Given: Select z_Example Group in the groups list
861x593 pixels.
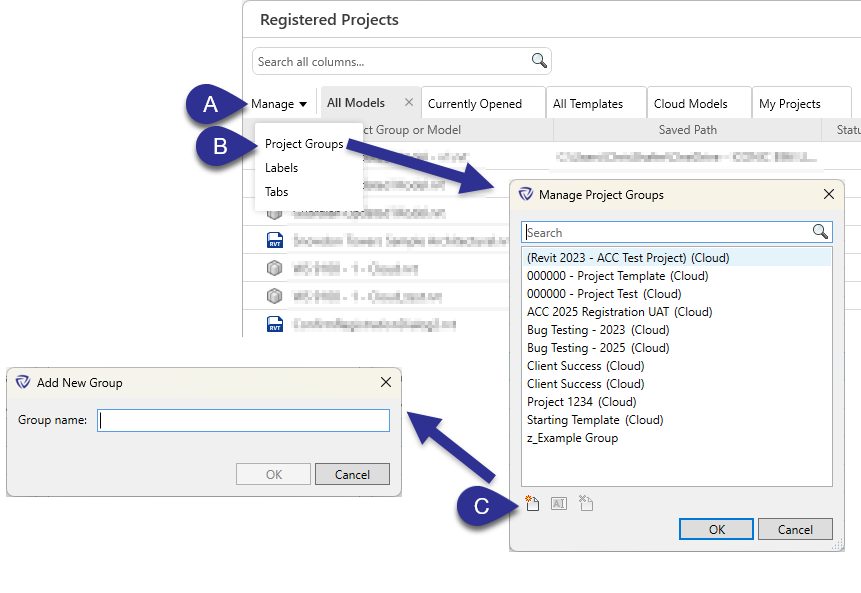Looking at the screenshot, I should [572, 438].
